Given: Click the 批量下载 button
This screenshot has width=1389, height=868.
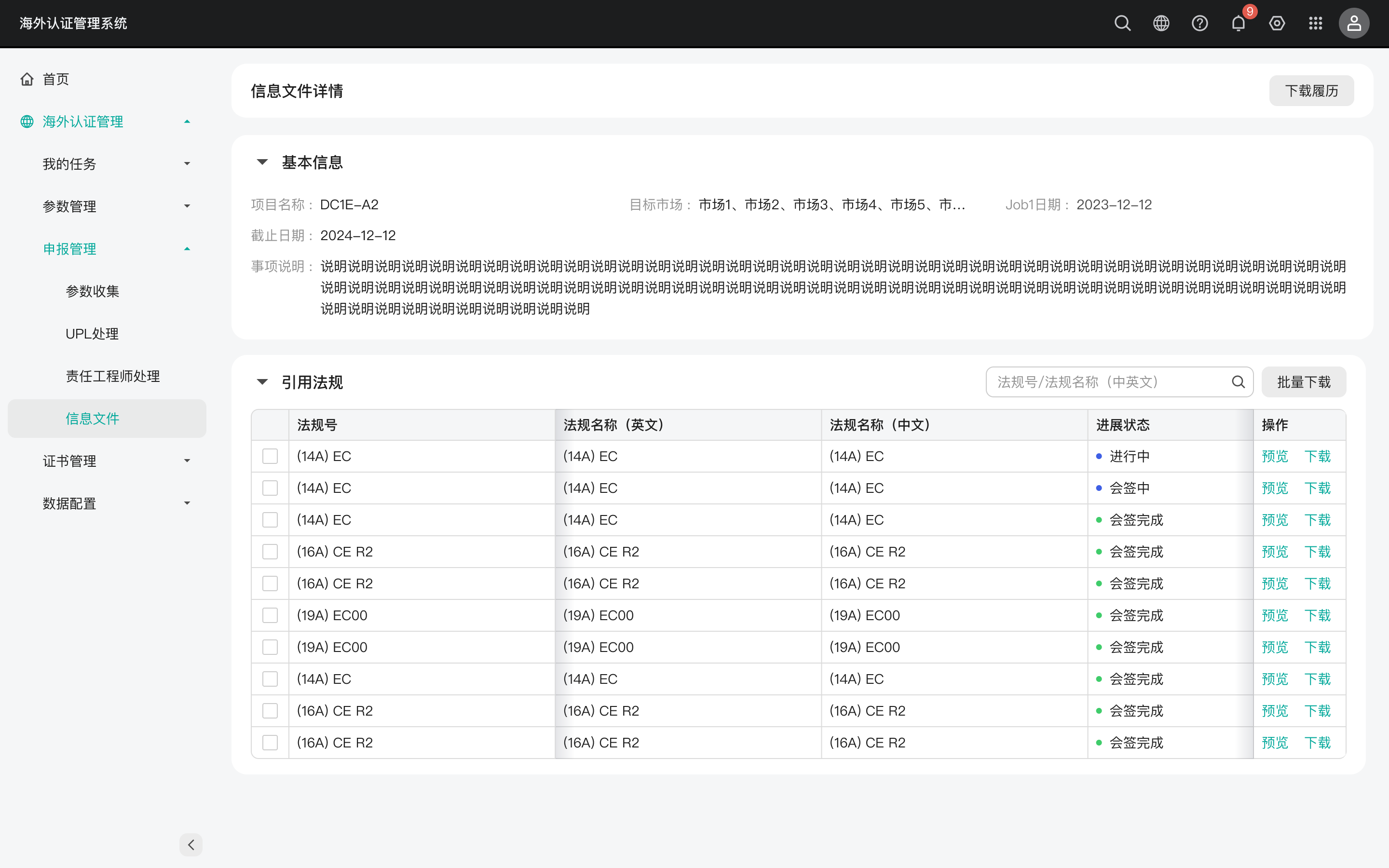Looking at the screenshot, I should [1304, 382].
